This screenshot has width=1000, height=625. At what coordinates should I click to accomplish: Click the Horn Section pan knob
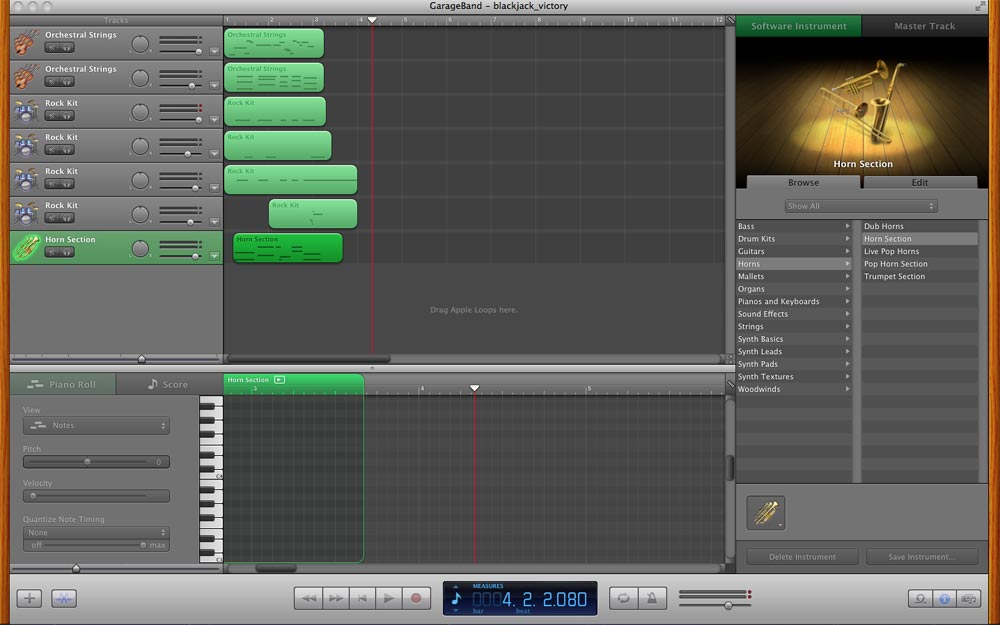click(140, 248)
